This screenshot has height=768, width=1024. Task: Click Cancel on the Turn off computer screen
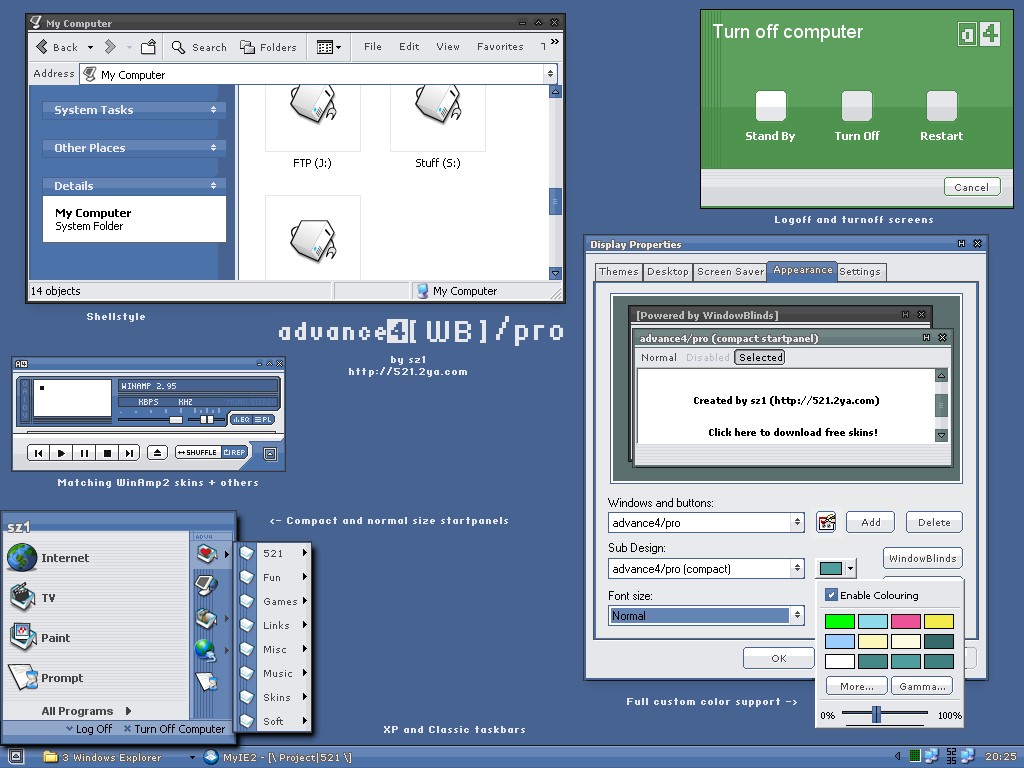(x=971, y=187)
